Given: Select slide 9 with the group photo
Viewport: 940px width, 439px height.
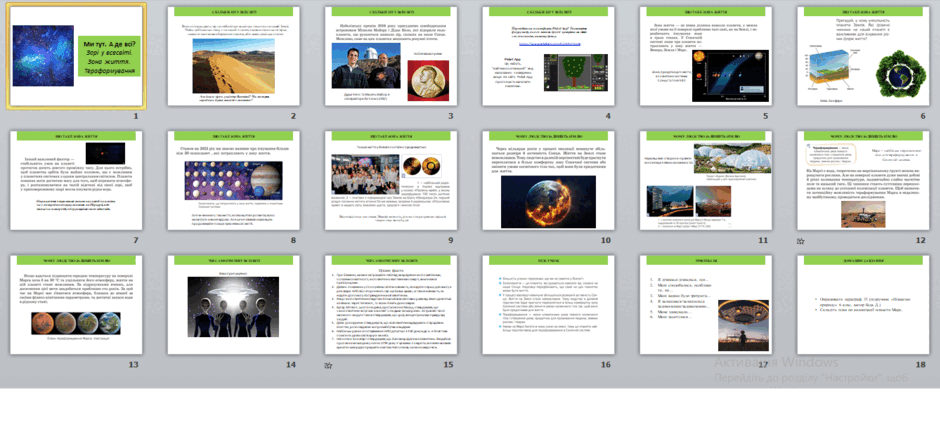Looking at the screenshot, I should tap(391, 181).
